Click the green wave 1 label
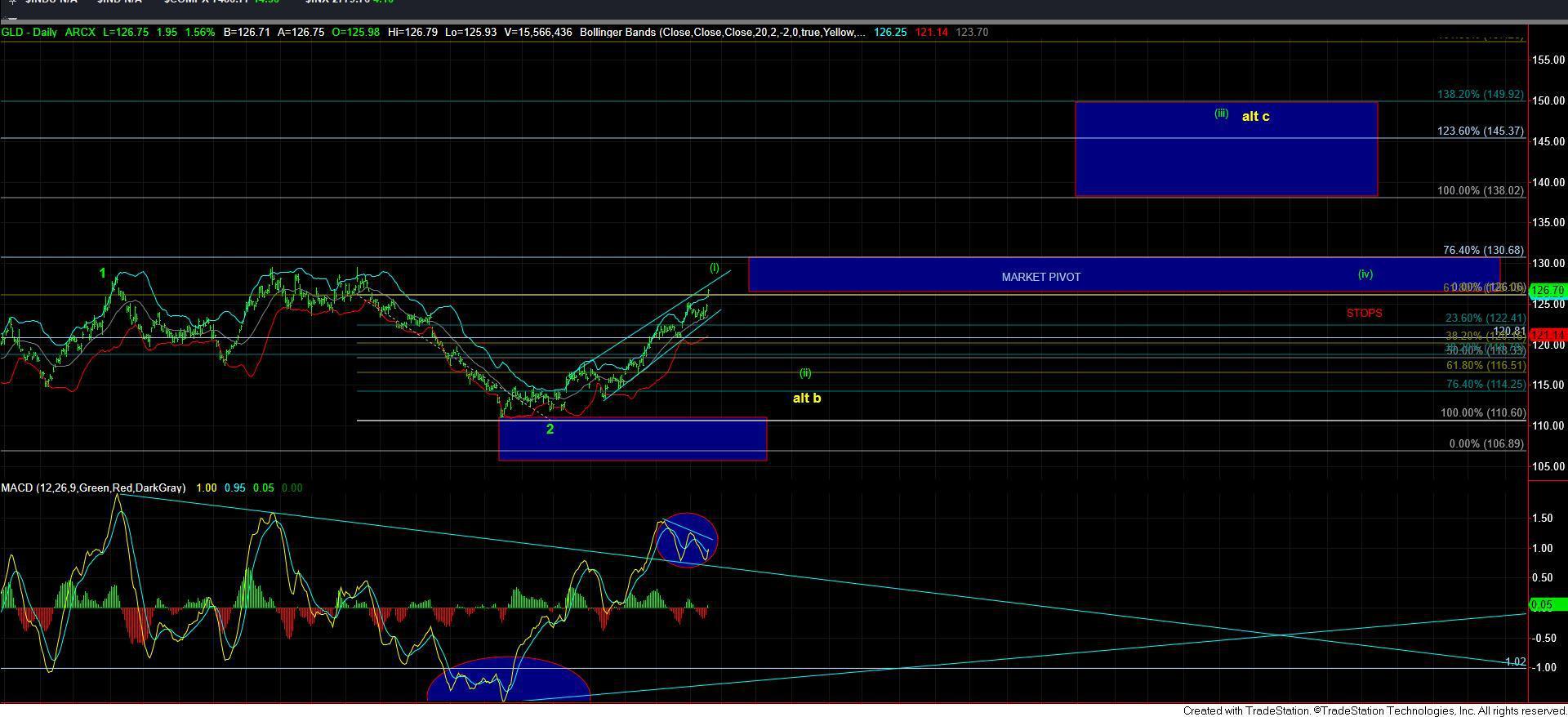1568x717 pixels. pos(102,273)
